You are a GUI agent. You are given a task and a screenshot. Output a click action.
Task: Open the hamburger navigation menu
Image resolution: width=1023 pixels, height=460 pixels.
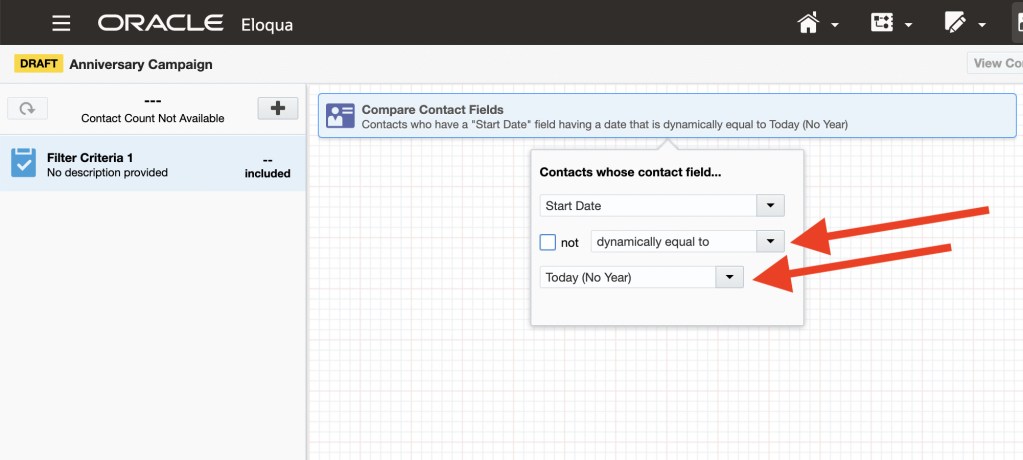click(x=61, y=23)
